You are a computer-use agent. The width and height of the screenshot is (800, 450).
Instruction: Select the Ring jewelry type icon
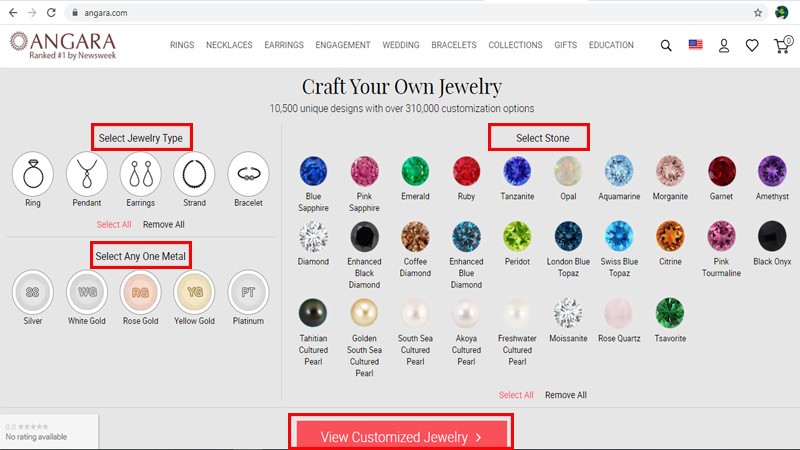pyautogui.click(x=33, y=174)
